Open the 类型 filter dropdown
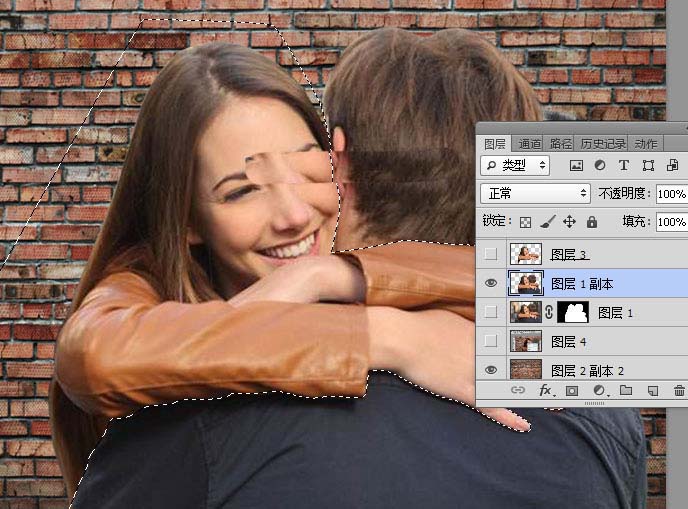Viewport: 688px width, 509px height. pyautogui.click(x=515, y=165)
